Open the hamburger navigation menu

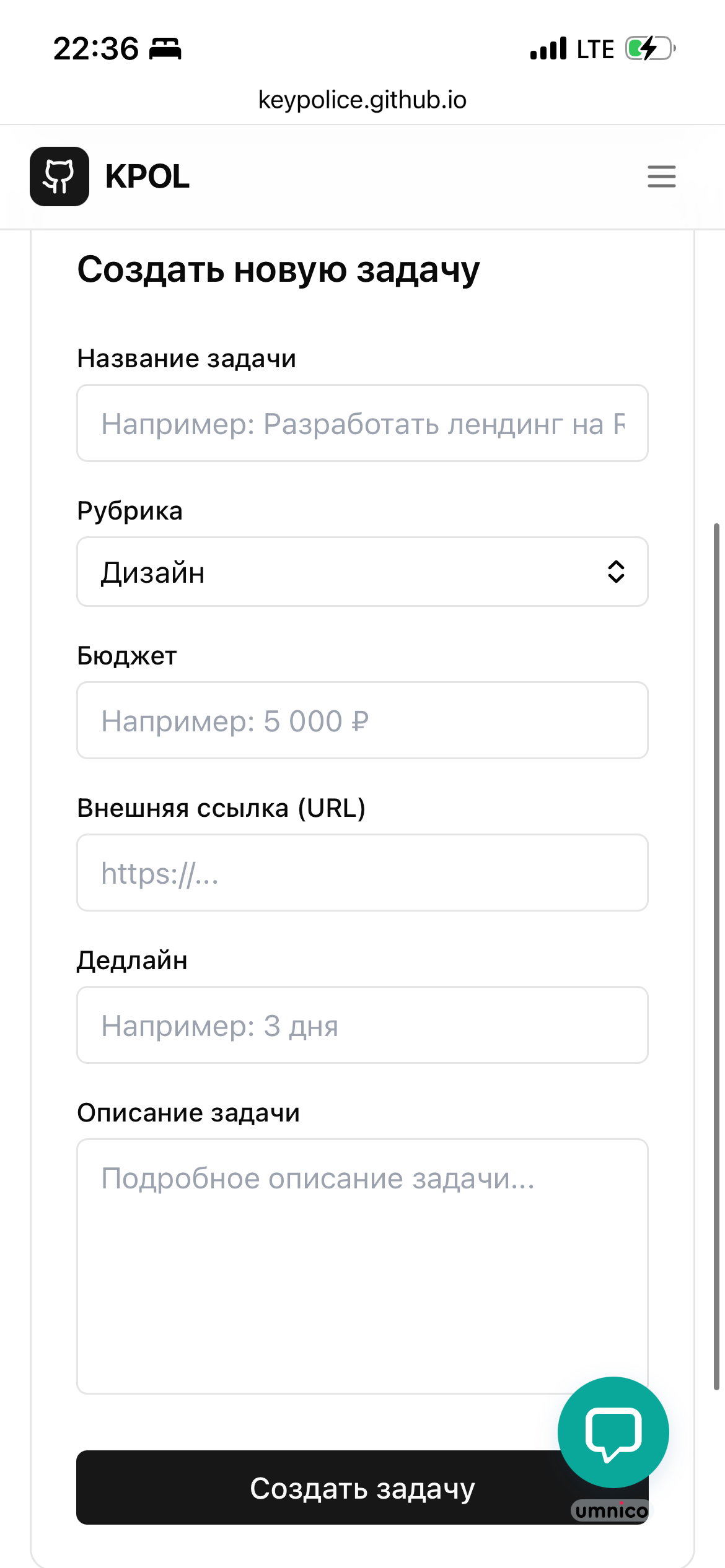pos(661,177)
